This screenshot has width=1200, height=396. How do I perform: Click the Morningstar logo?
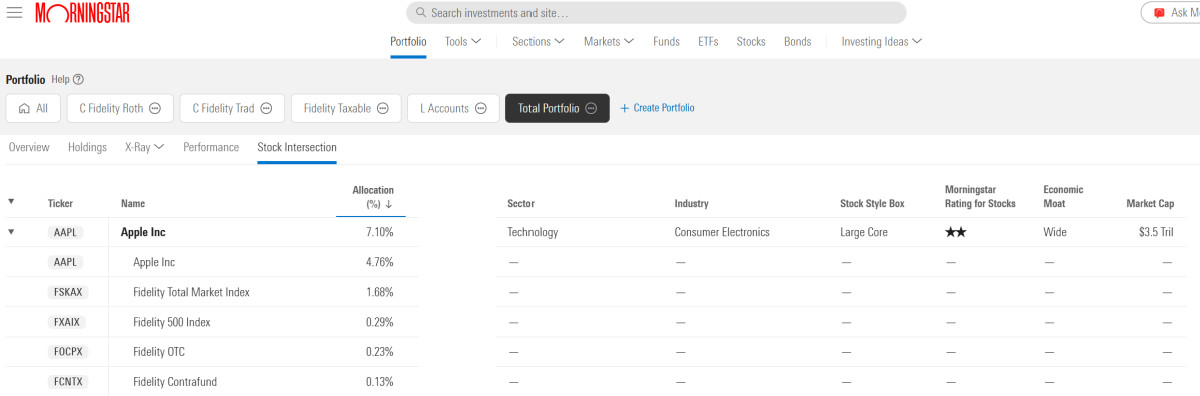(x=82, y=13)
